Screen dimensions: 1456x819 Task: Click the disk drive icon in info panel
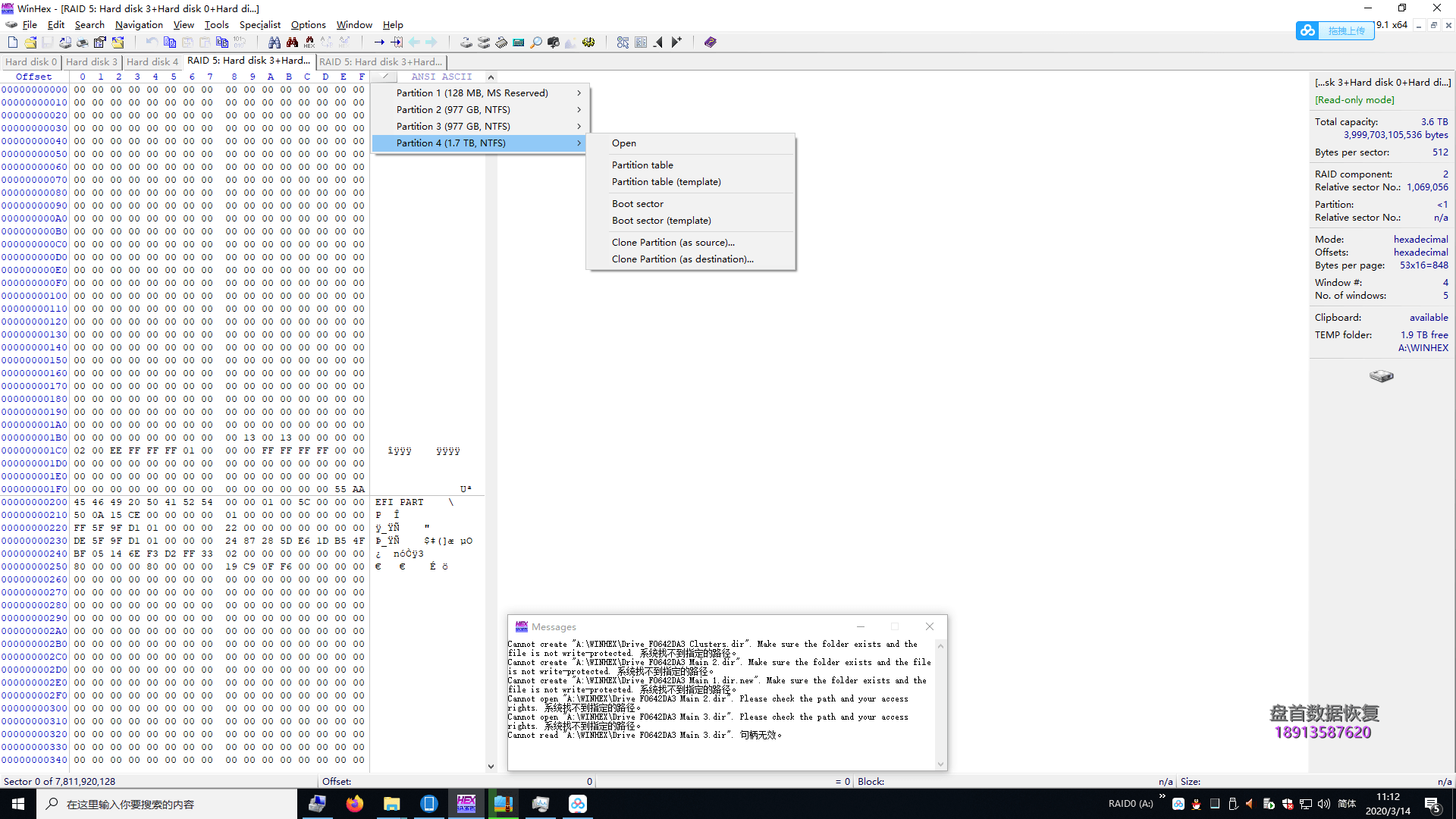(x=1381, y=376)
